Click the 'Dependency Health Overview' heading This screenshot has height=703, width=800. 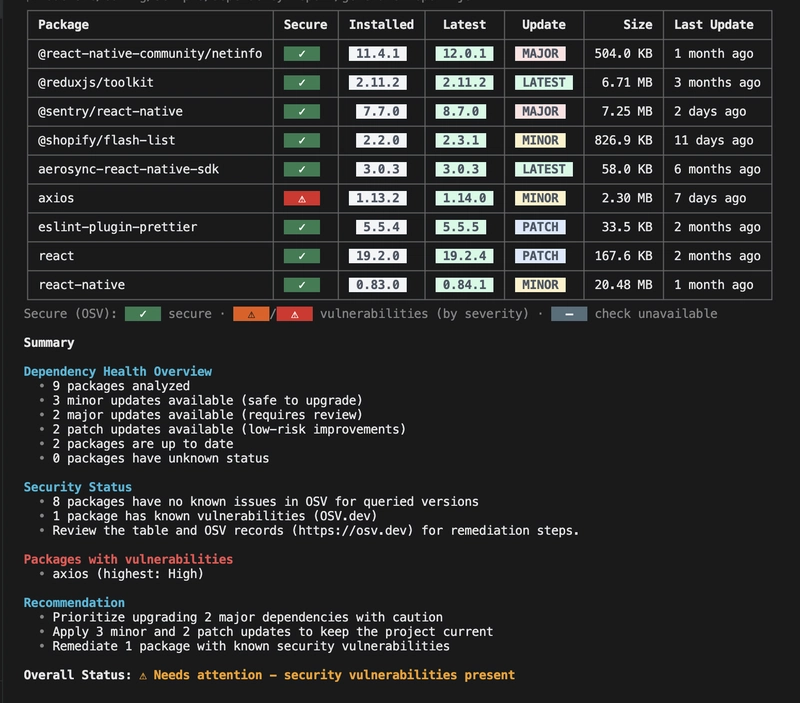point(118,371)
